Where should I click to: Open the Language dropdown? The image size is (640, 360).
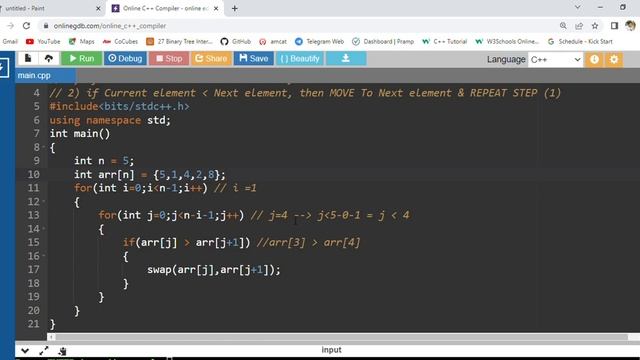(556, 60)
